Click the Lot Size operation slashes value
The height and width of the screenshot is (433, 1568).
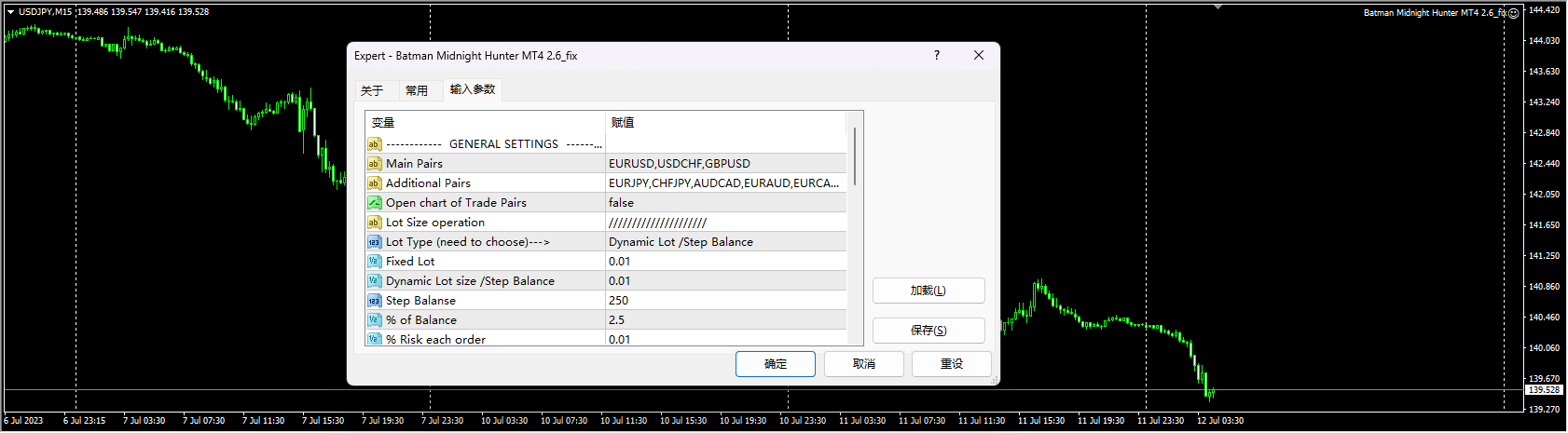[x=726, y=223]
